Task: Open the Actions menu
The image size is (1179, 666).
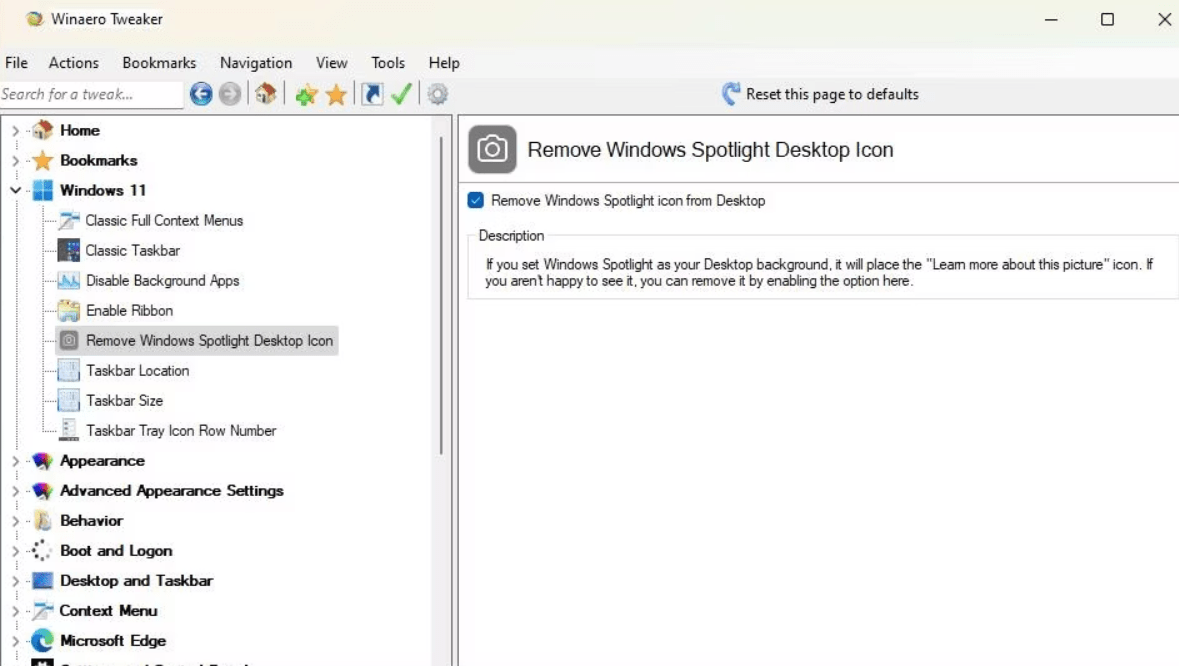Action: [x=74, y=63]
